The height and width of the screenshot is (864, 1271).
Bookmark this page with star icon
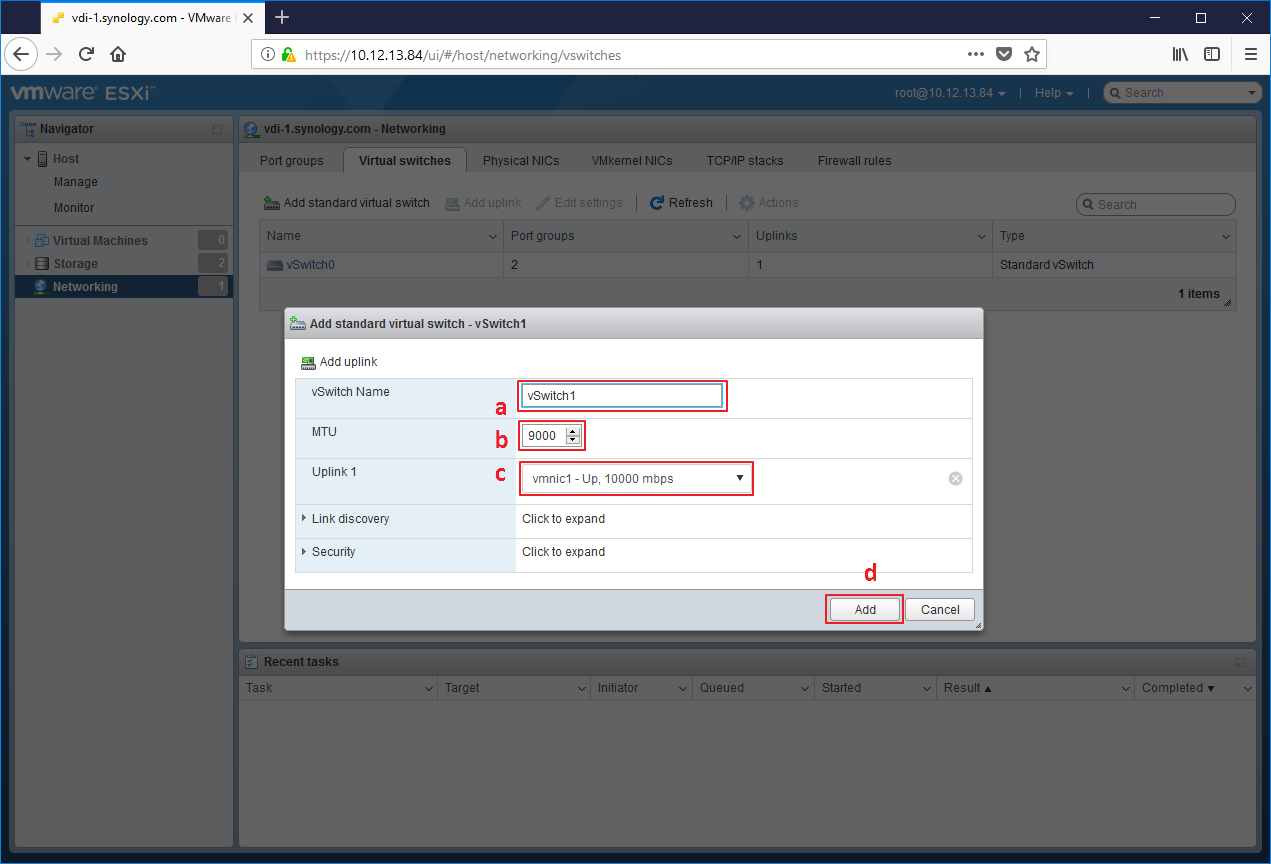[1032, 54]
